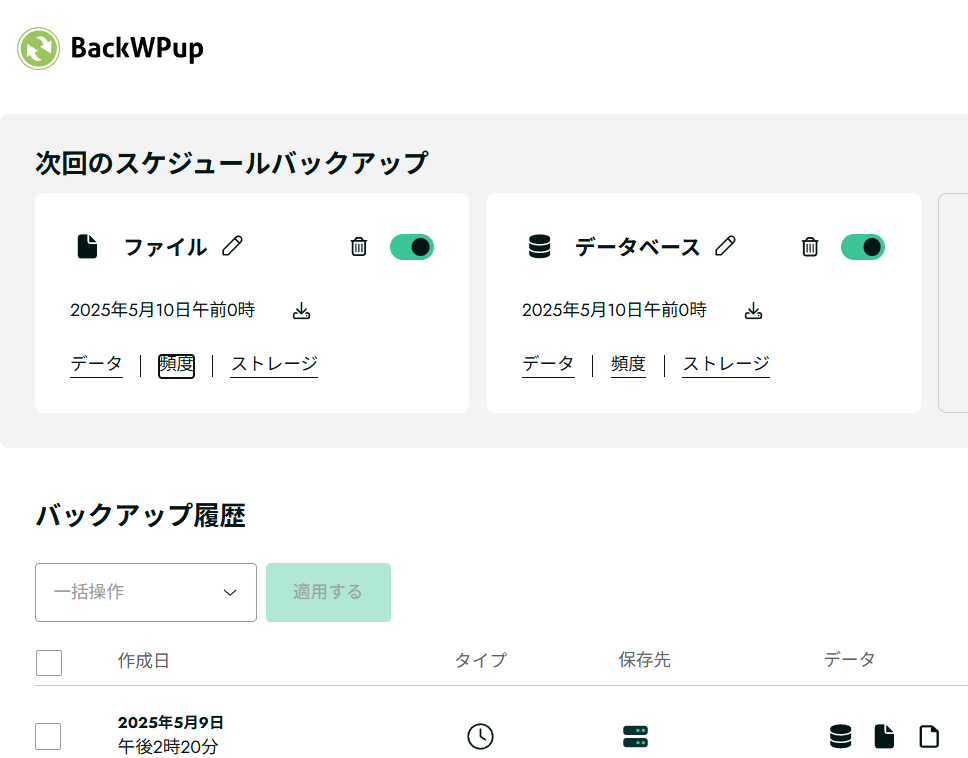
Task: Open 頻度 settings in ファイル card
Action: pos(177,364)
